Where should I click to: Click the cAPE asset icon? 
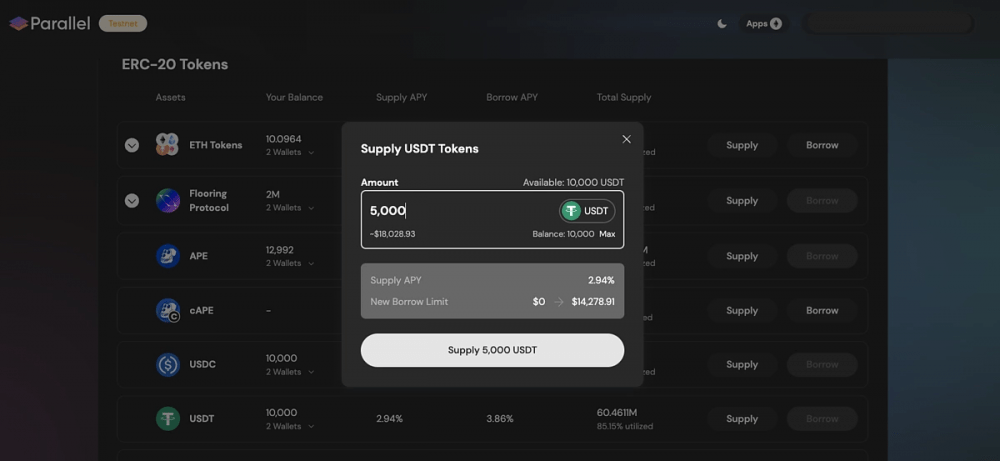(x=168, y=311)
